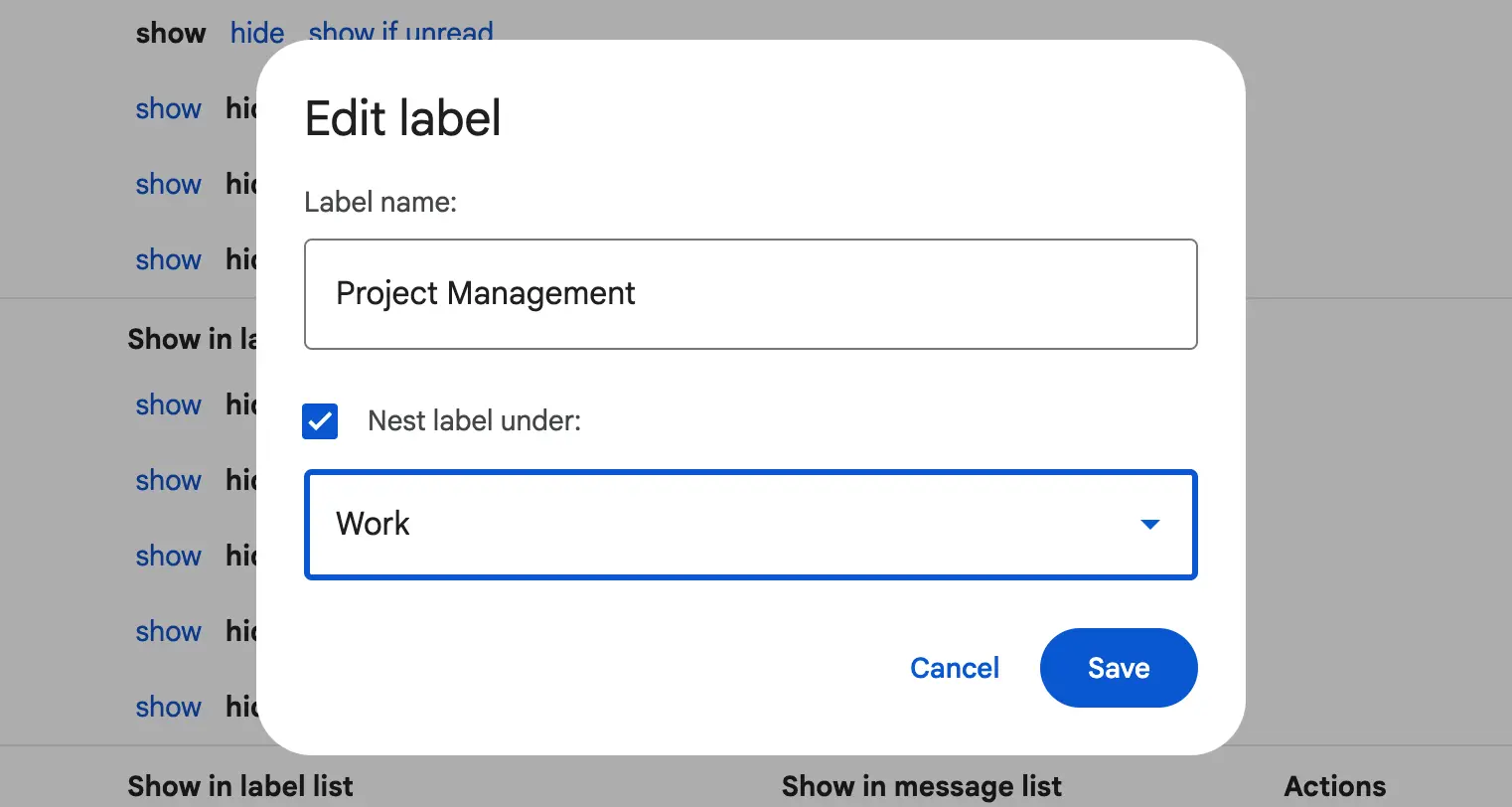Click the Show in label list column header
The width and height of the screenshot is (1512, 807).
(x=240, y=785)
